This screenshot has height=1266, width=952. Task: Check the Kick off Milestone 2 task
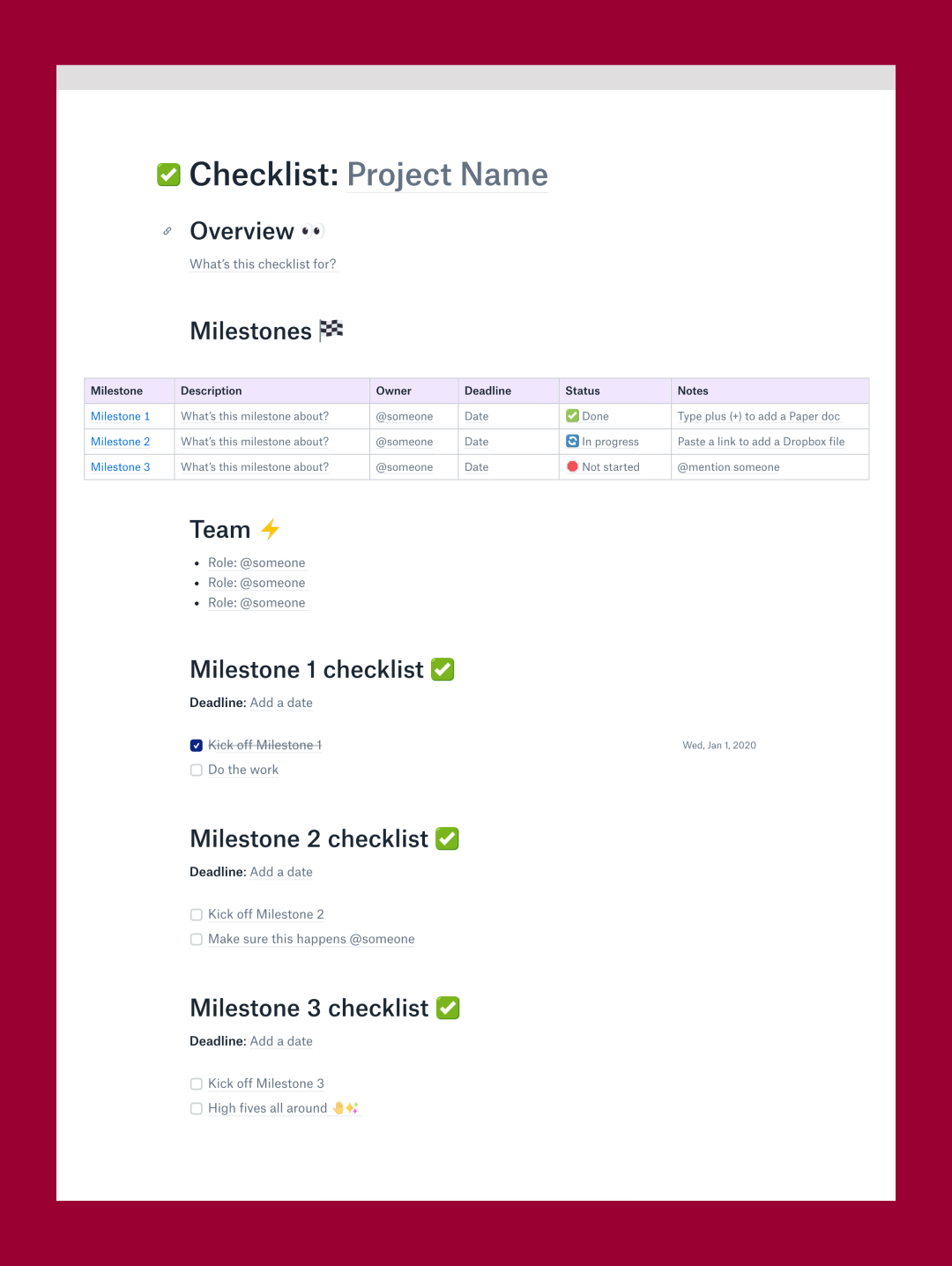point(197,914)
